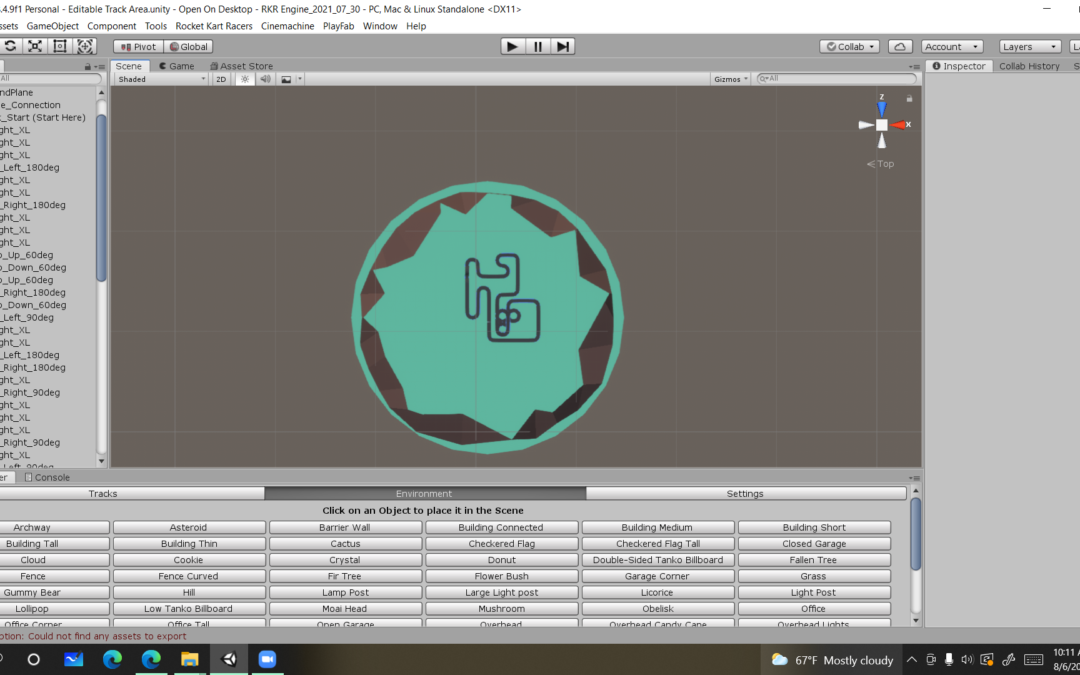This screenshot has height=675, width=1080.
Task: Toggle scene audio speaker icon
Action: (x=265, y=79)
